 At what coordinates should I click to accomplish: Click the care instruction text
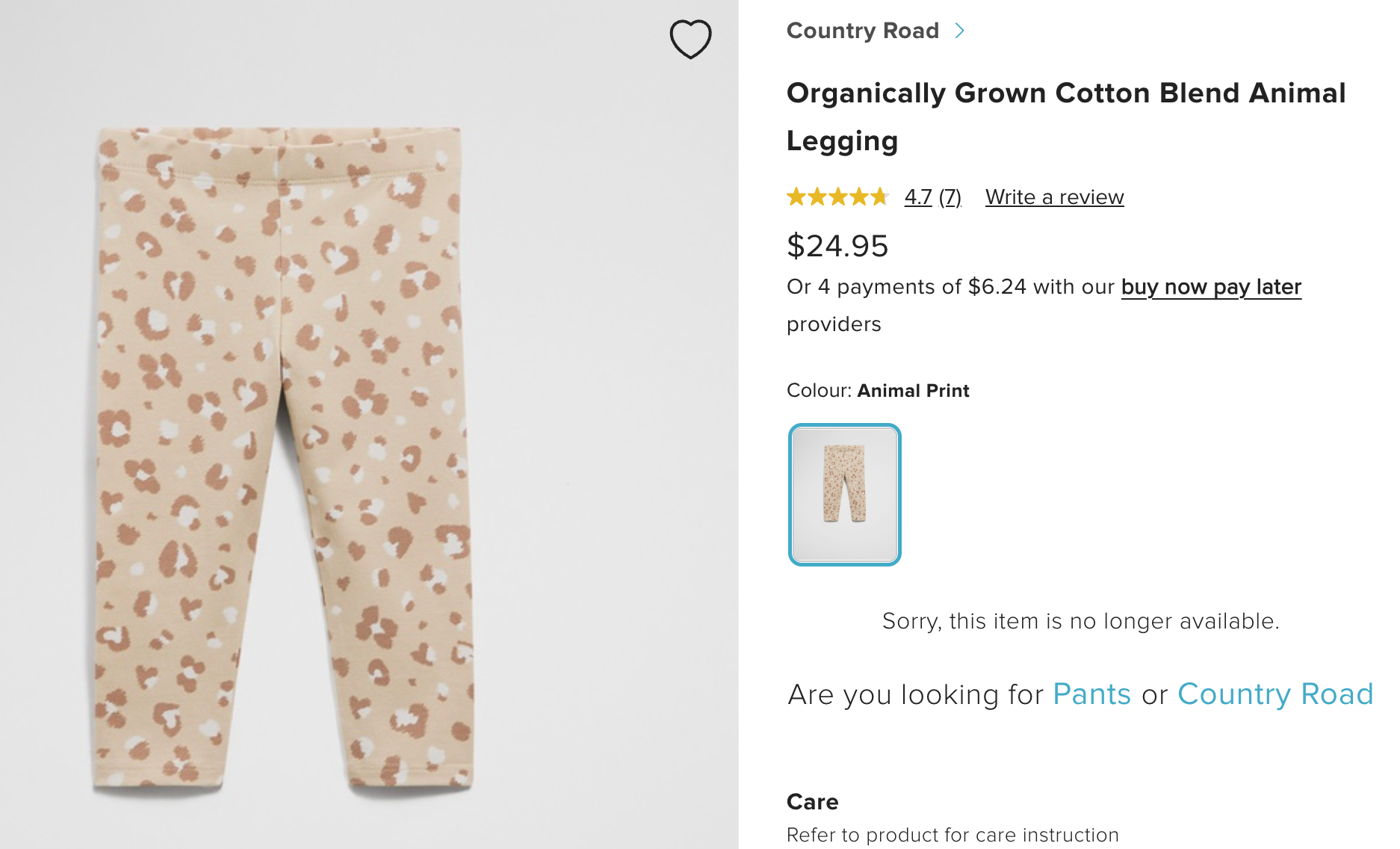pos(953,835)
